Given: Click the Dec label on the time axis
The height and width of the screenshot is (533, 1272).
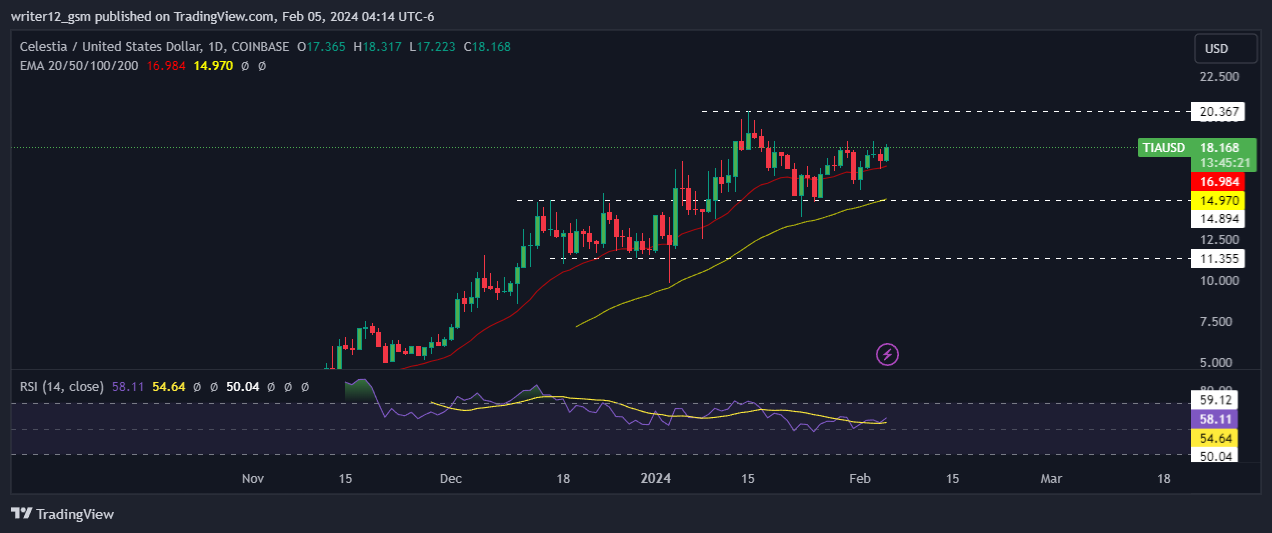Looking at the screenshot, I should pos(451,479).
